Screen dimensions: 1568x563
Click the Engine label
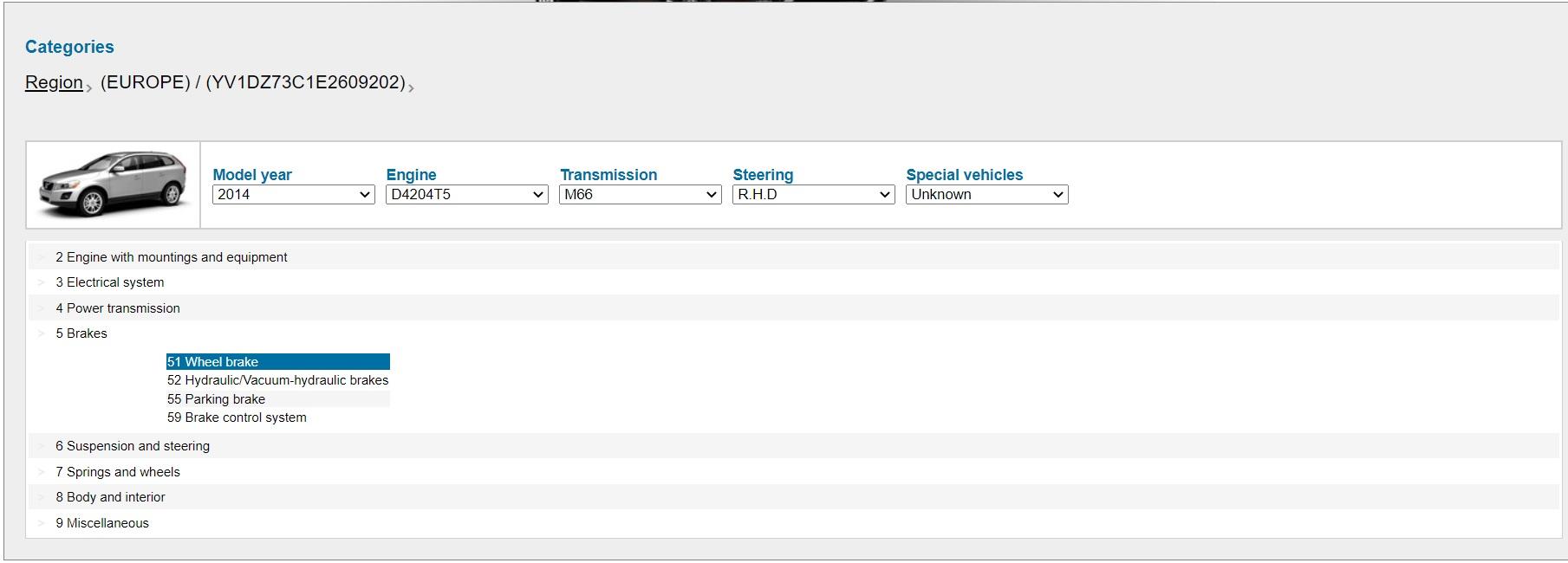click(411, 175)
